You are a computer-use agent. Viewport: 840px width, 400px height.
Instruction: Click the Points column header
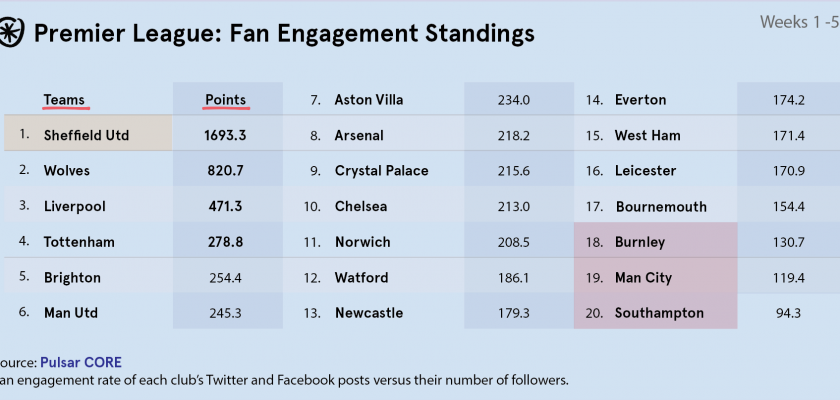click(x=225, y=99)
